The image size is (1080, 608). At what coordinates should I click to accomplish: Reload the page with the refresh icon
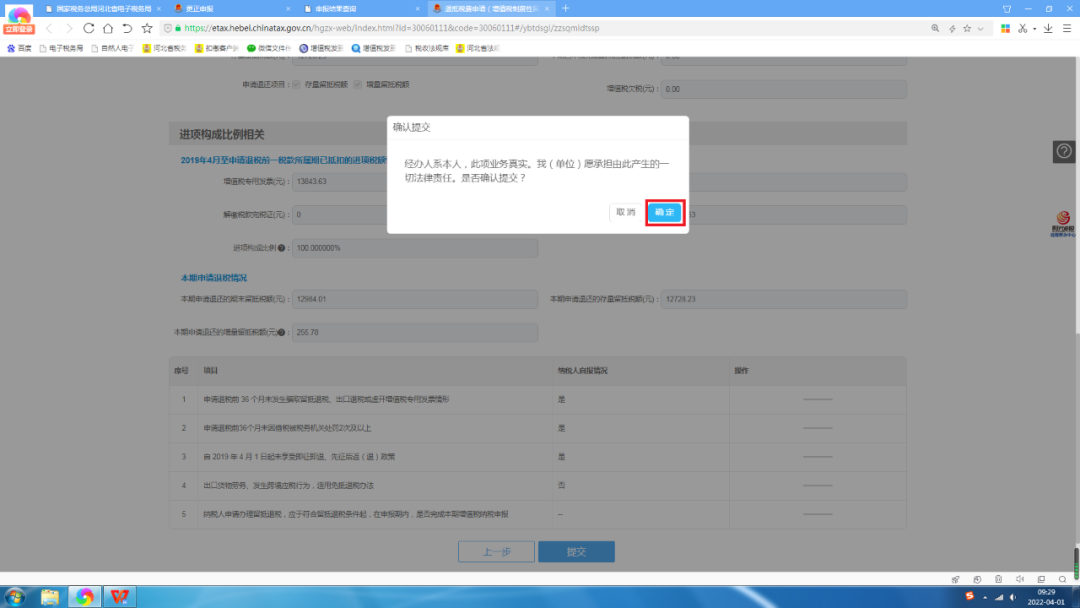click(88, 28)
